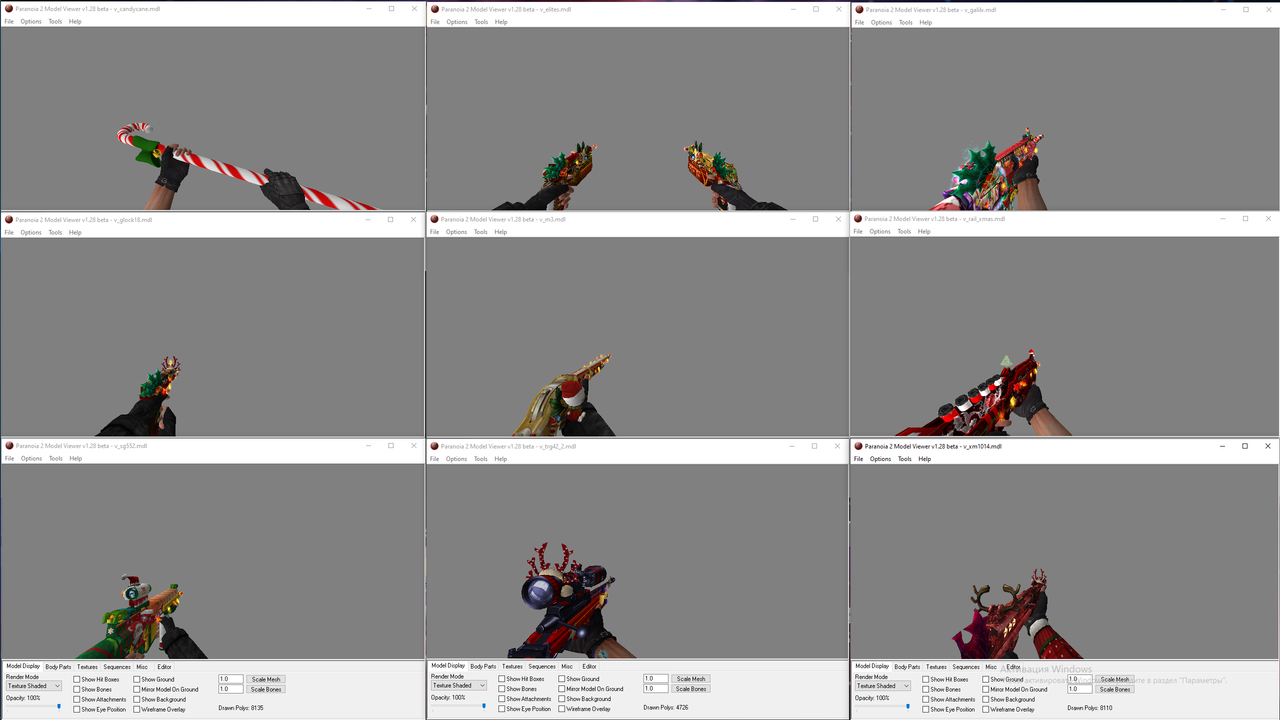Screen dimensions: 1280x720
Task: Enable Show Eye Position in the v_trg42_2 window
Action: tap(502, 709)
